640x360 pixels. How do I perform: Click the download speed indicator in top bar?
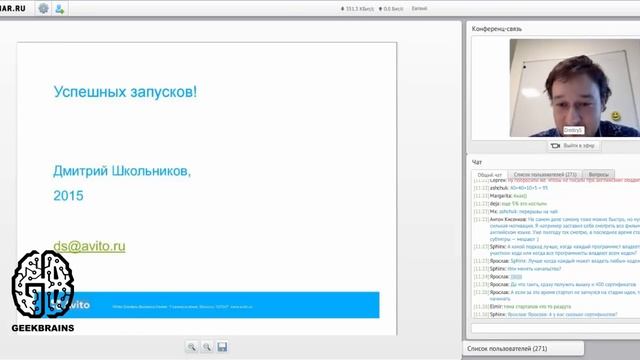tap(357, 9)
